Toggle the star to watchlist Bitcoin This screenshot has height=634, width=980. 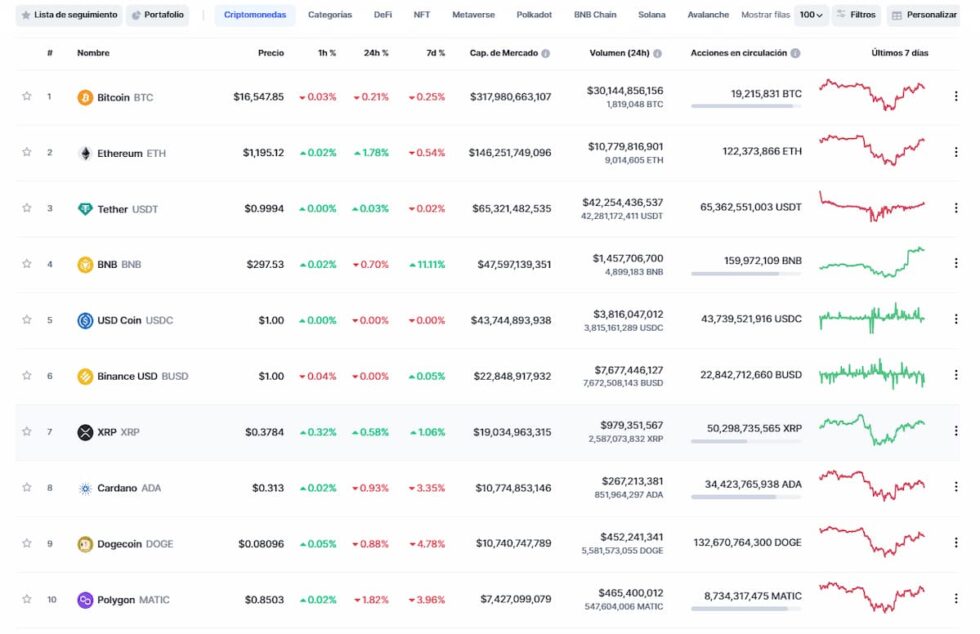coord(27,97)
